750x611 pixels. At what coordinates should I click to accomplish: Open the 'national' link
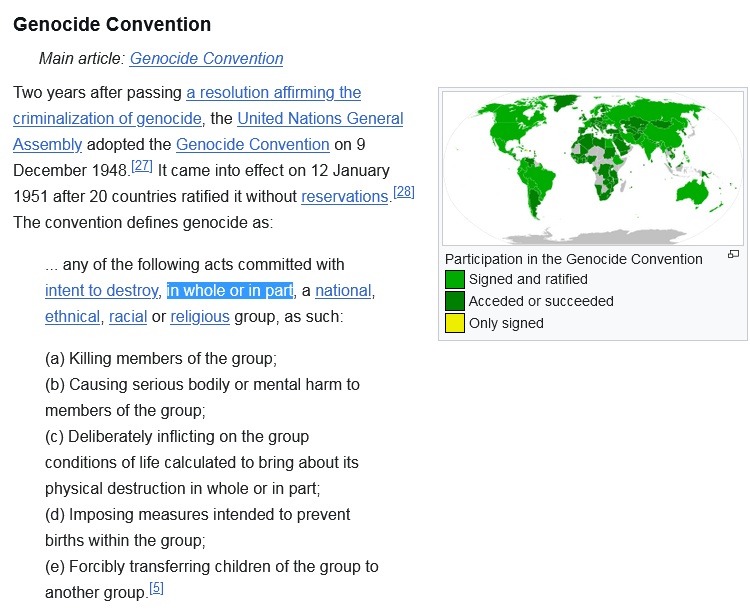click(343, 290)
